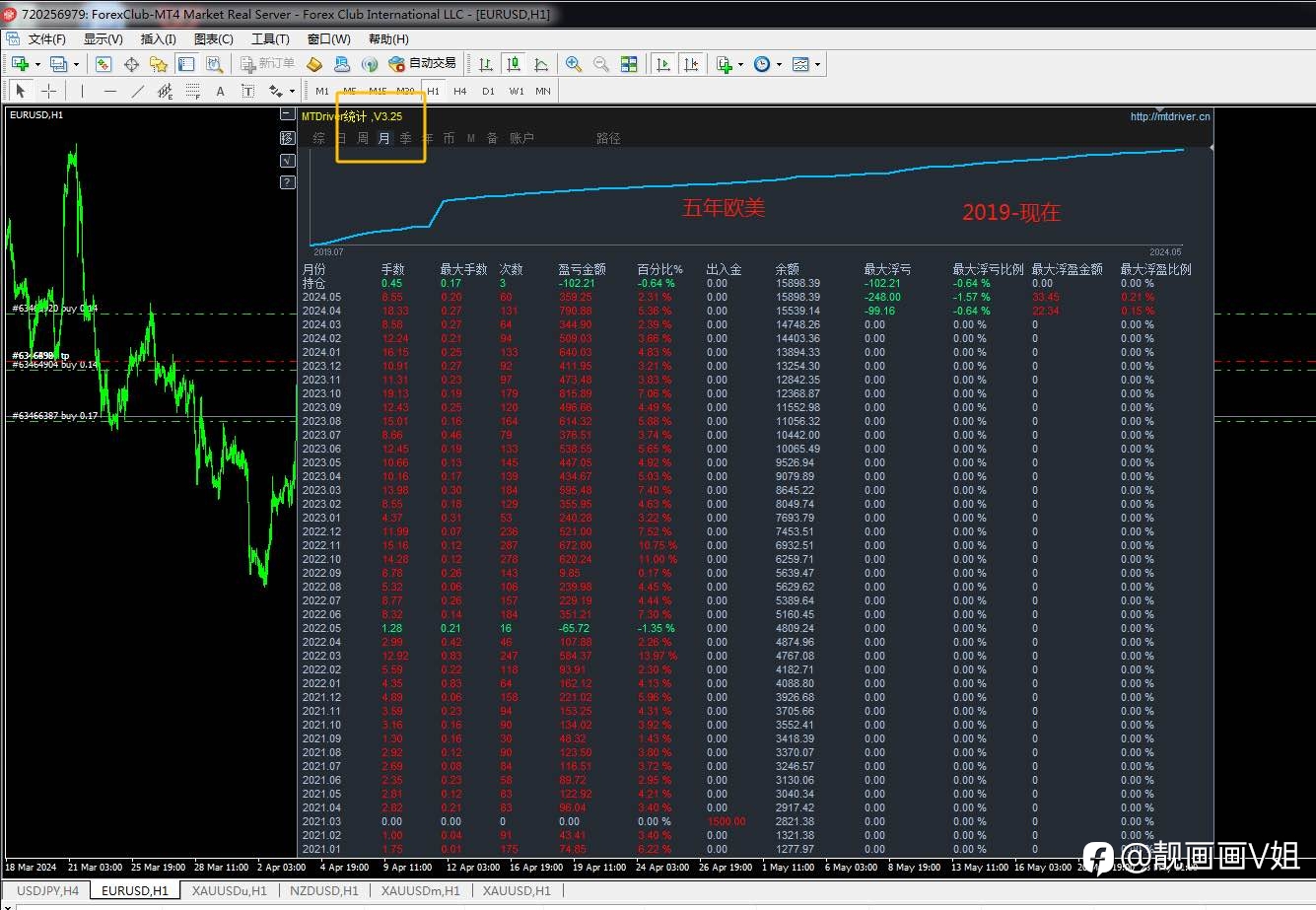Collapse MTDriver panel with minus button
The width and height of the screenshot is (1316, 910).
click(x=288, y=114)
